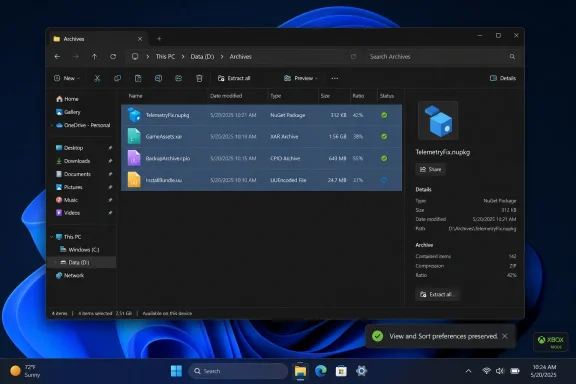Click the Cut scissors icon in toolbar
Screen dimensions: 576x384
coord(97,78)
